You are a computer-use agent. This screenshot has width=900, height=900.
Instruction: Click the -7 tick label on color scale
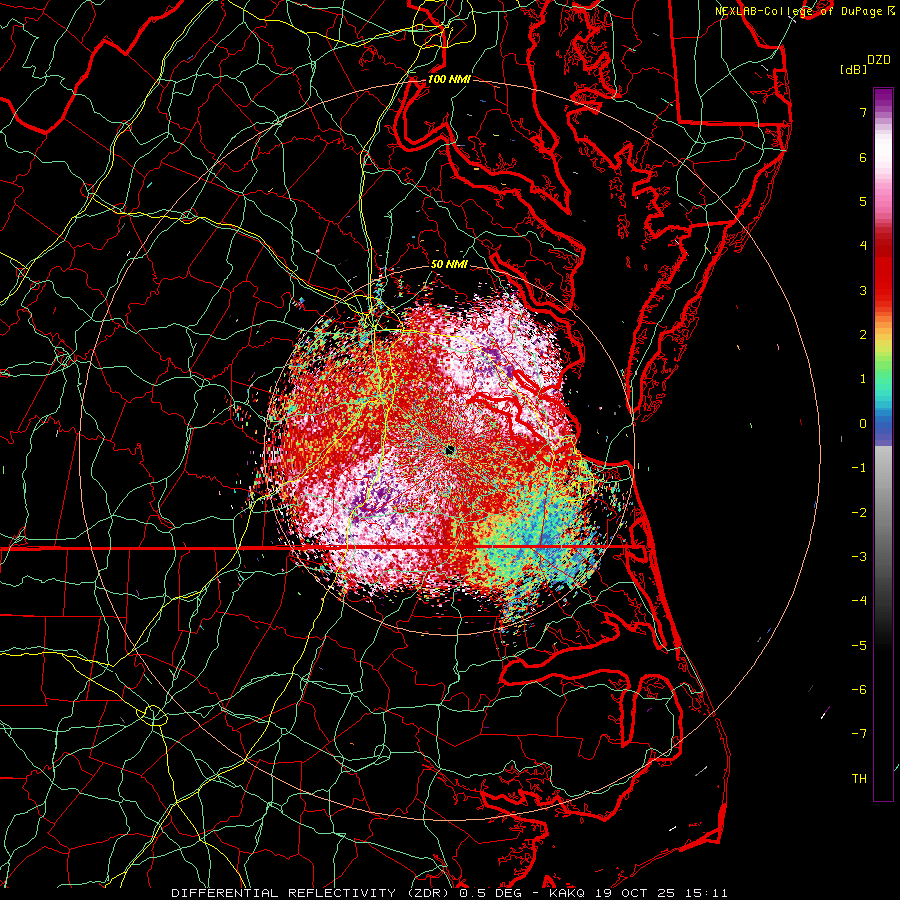(x=859, y=734)
